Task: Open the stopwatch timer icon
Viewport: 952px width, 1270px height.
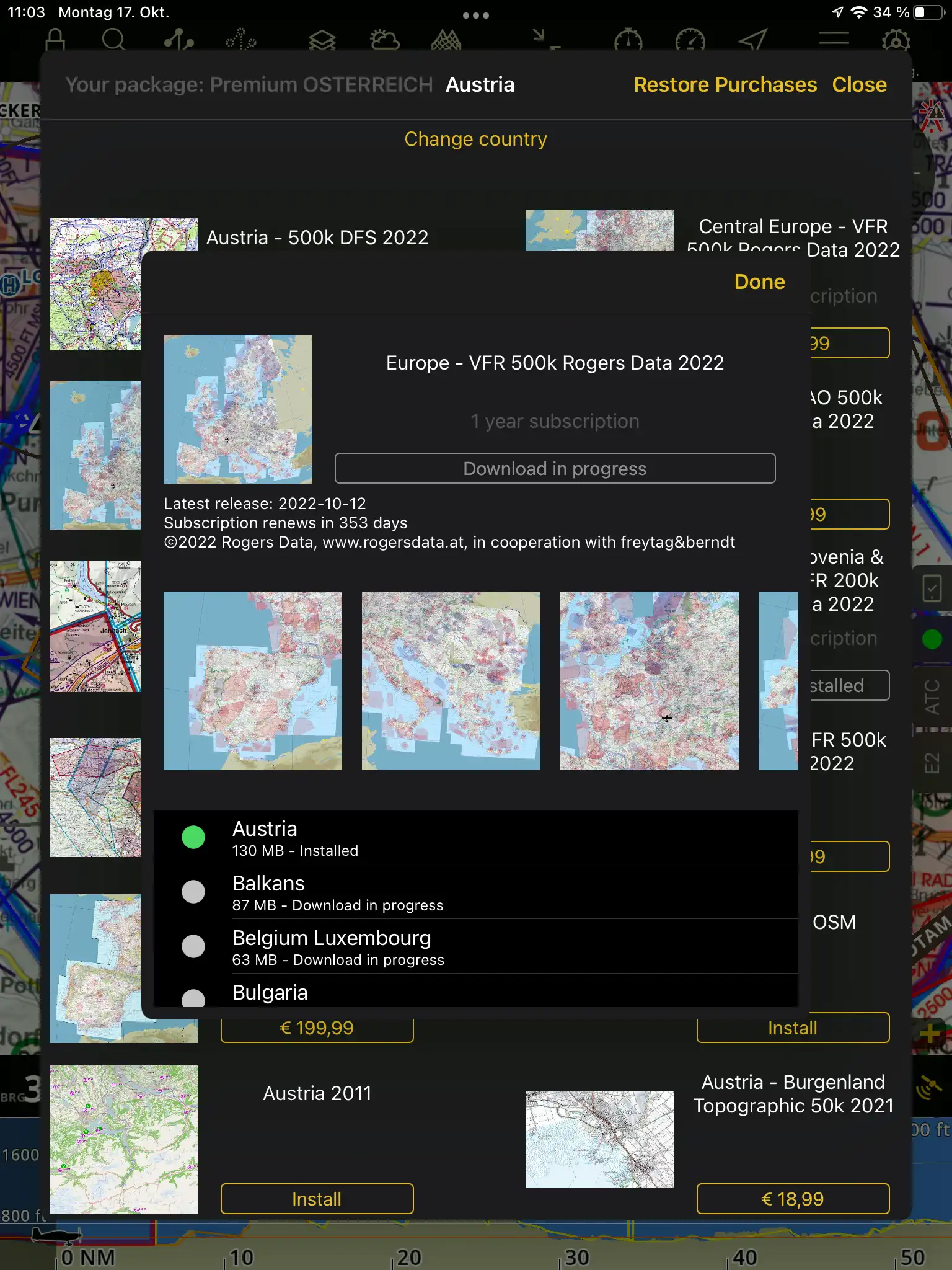Action: pyautogui.click(x=628, y=41)
